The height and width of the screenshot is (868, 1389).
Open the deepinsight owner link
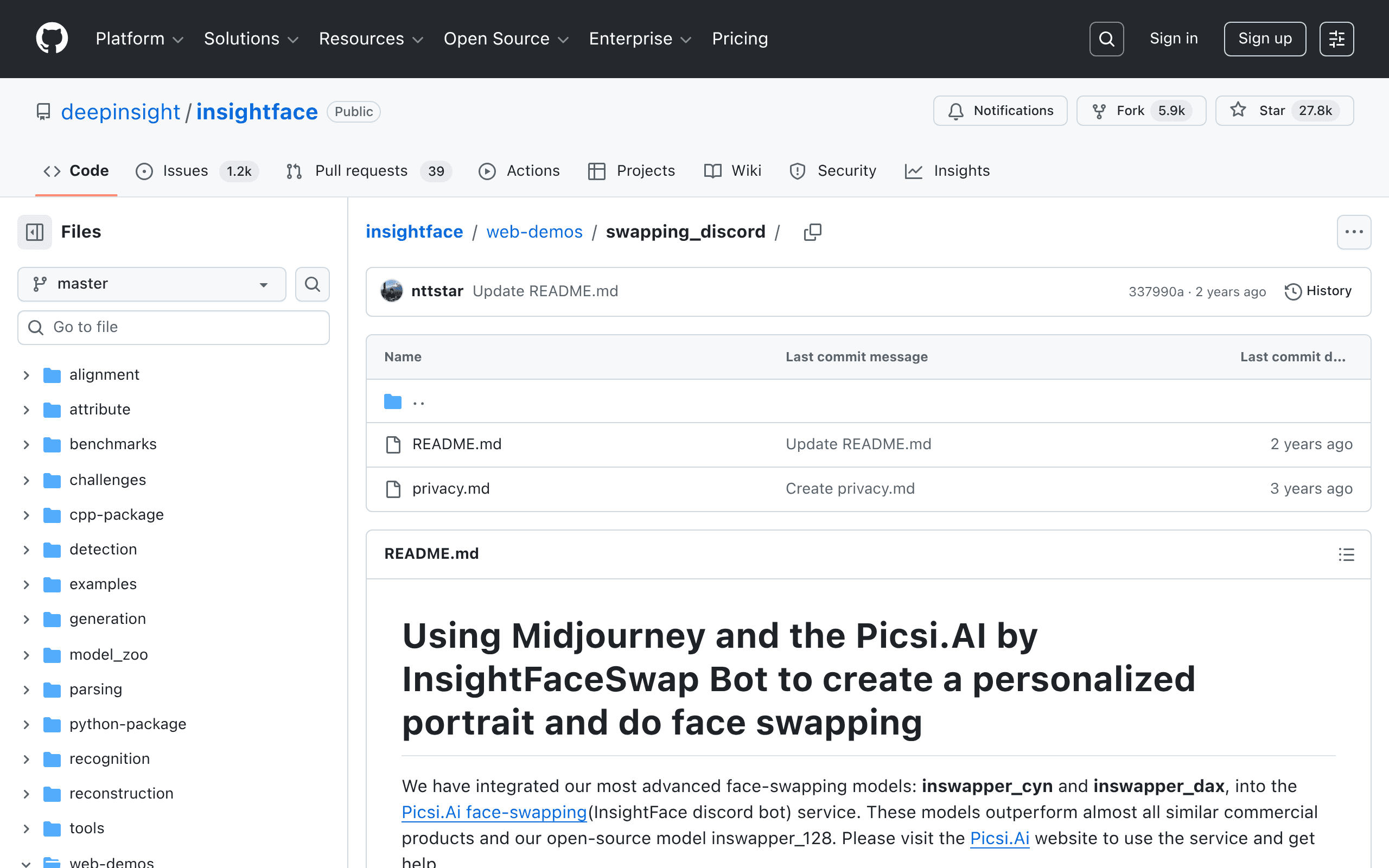[x=120, y=111]
